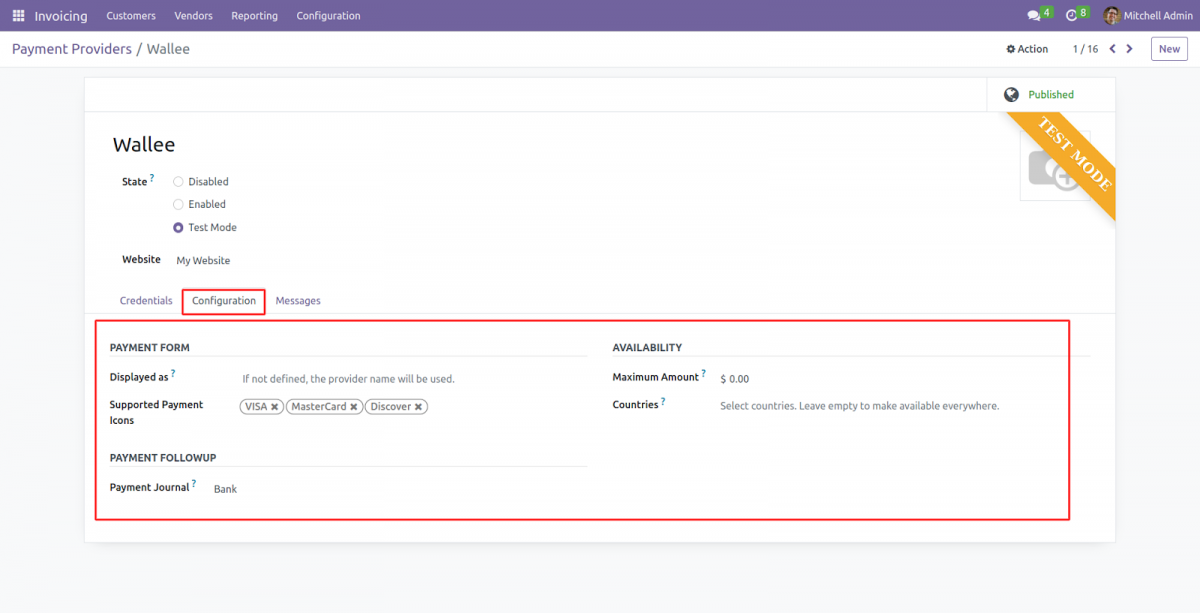Open the Invoicing apps grid icon

click(x=17, y=15)
